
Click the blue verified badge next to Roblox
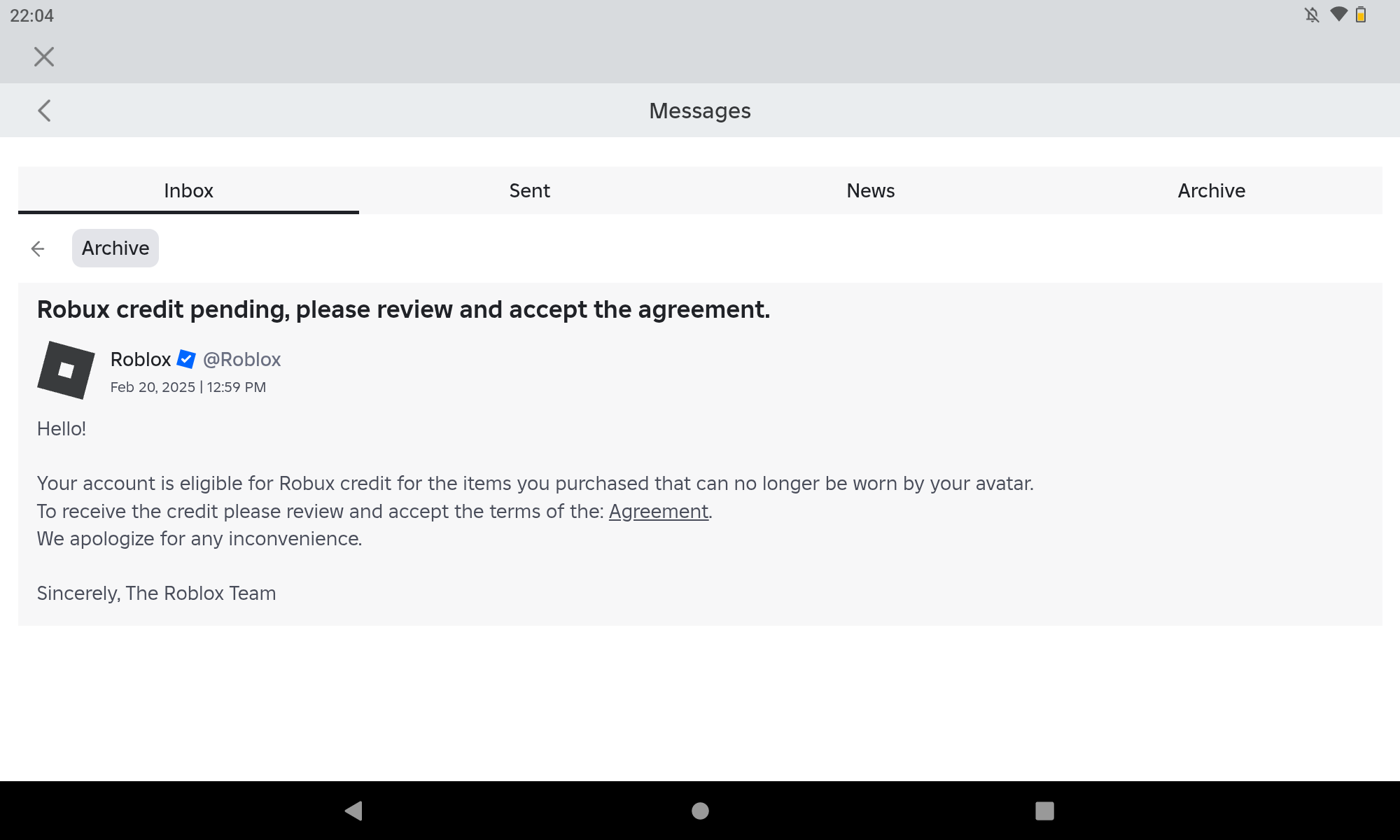186,359
